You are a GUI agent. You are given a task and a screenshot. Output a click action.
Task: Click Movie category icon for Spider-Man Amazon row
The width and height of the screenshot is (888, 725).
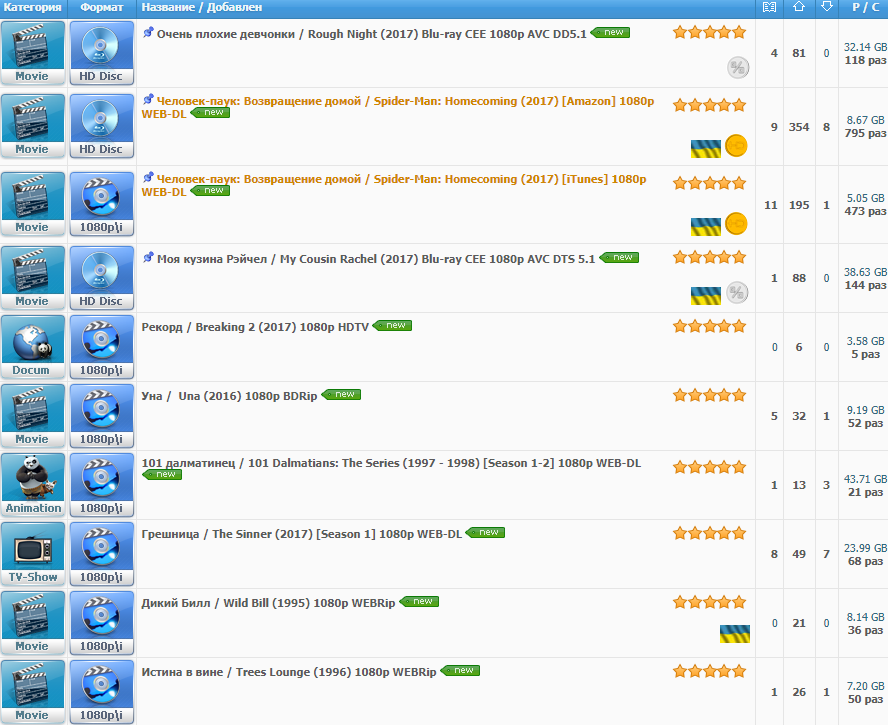(33, 126)
